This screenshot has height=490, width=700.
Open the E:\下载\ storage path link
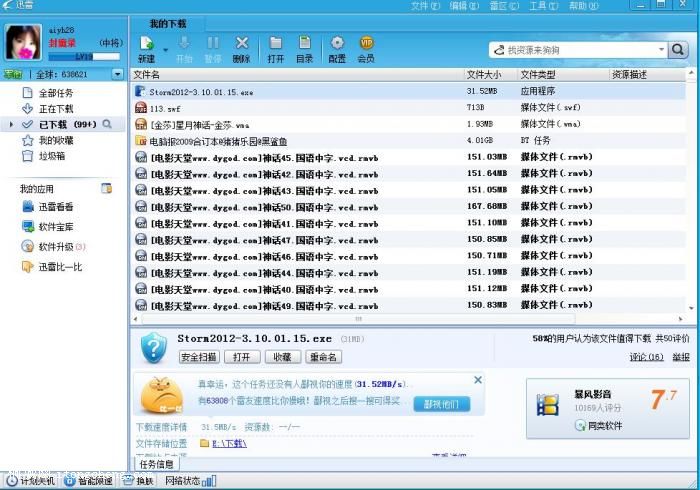(x=229, y=443)
